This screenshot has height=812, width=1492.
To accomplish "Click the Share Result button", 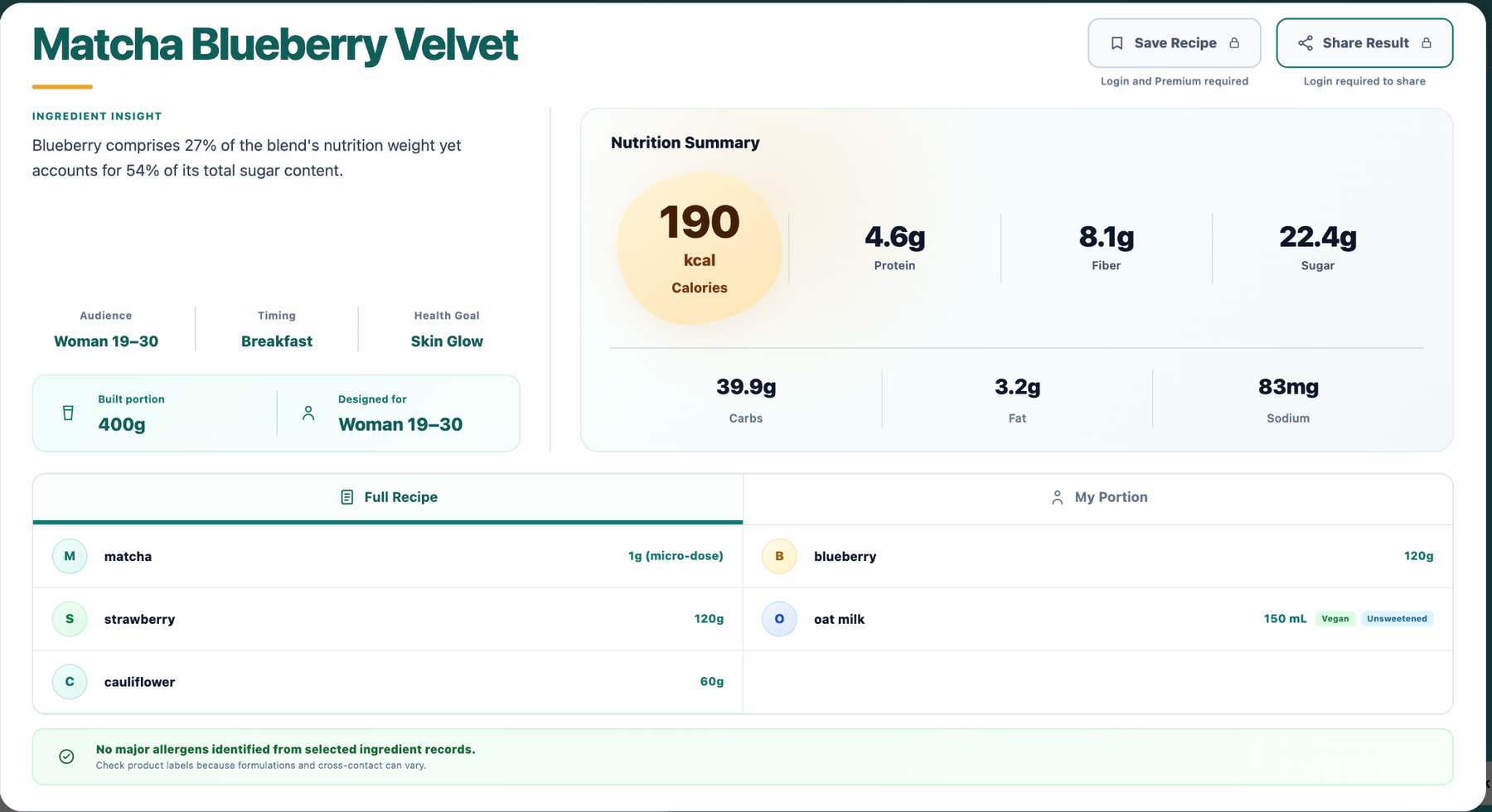I will 1364,43.
